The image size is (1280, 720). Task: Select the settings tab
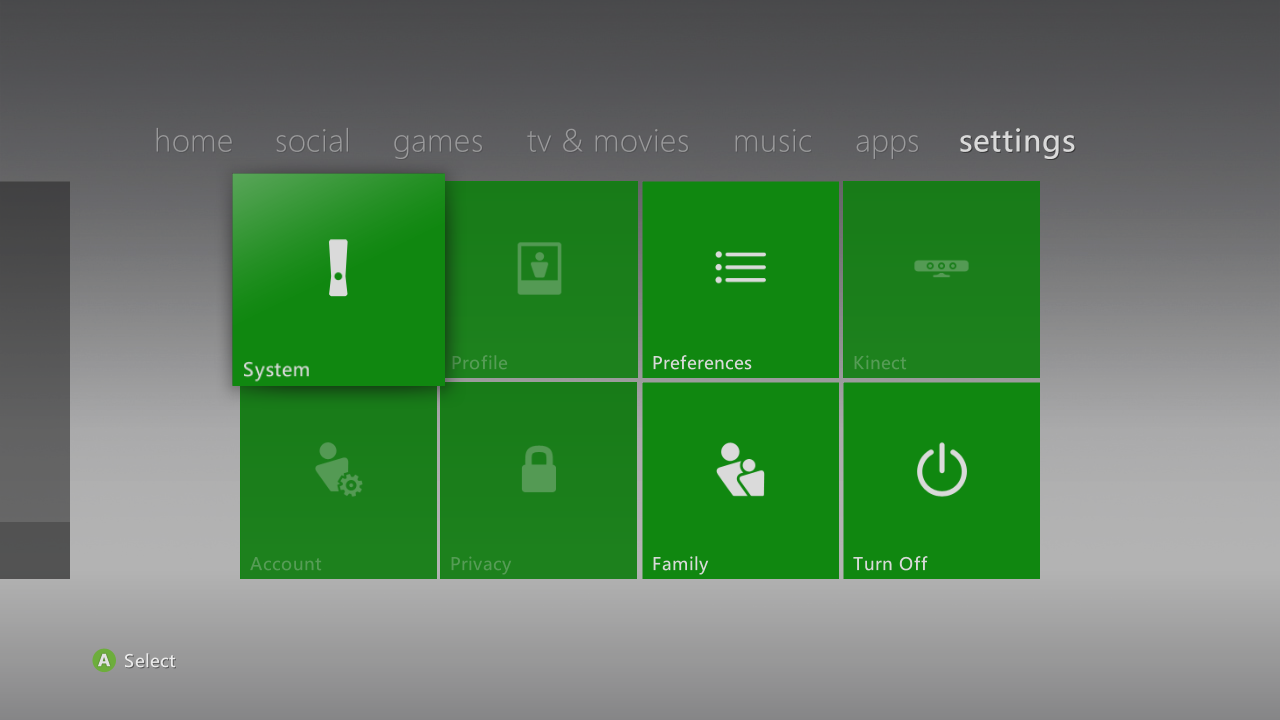tap(1017, 142)
